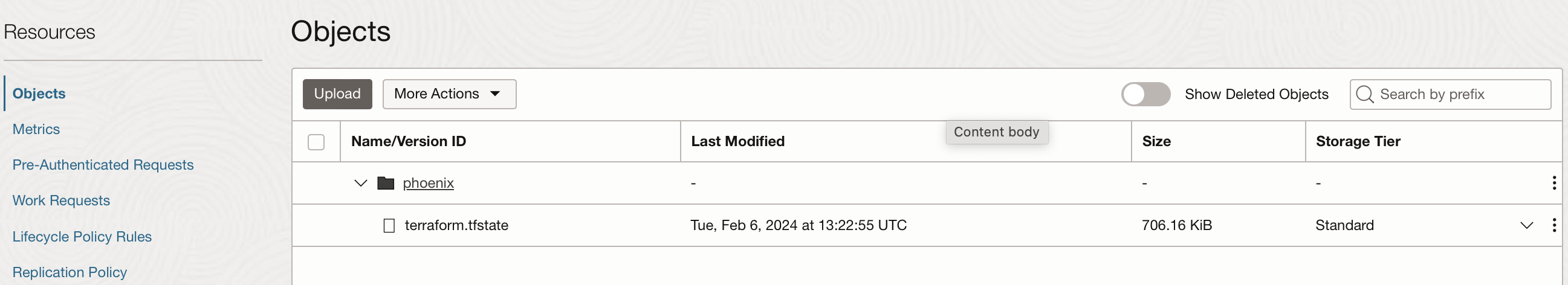
Task: Open Pre-Authenticated Requests section
Action: tap(103, 165)
